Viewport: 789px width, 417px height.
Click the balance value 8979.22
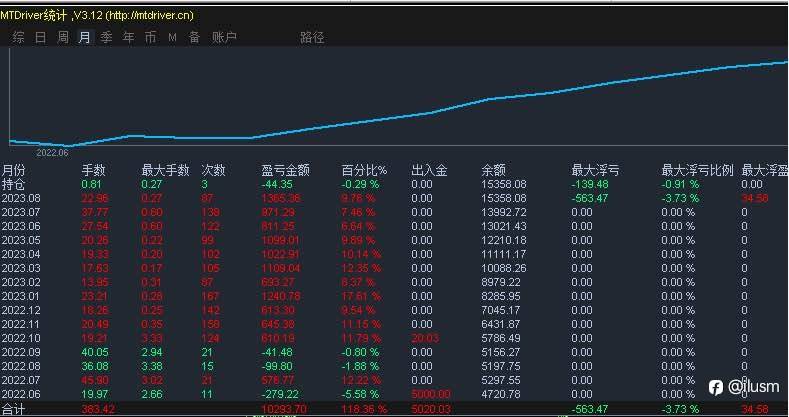click(501, 282)
